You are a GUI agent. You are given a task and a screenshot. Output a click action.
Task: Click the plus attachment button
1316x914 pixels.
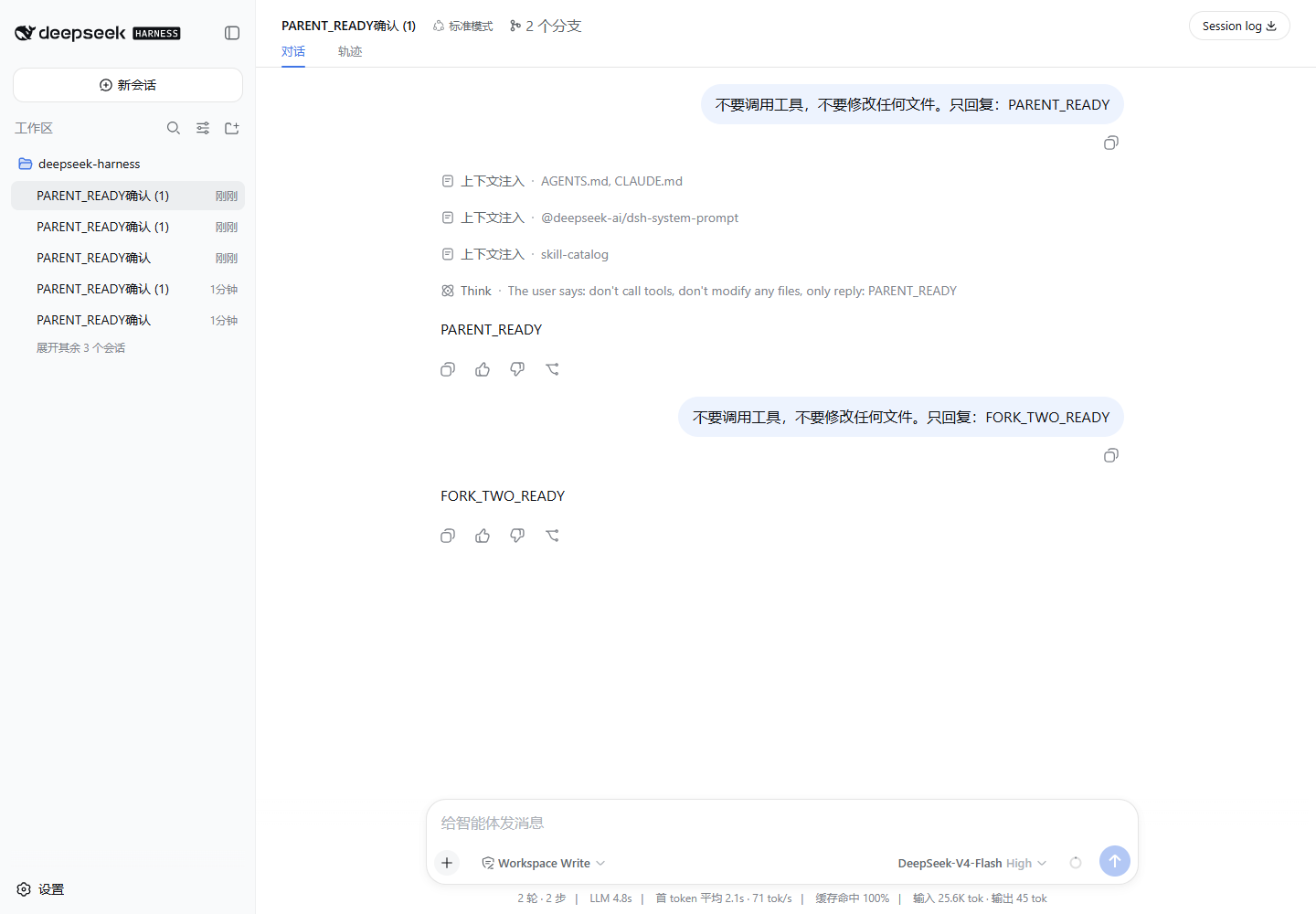pyautogui.click(x=447, y=863)
